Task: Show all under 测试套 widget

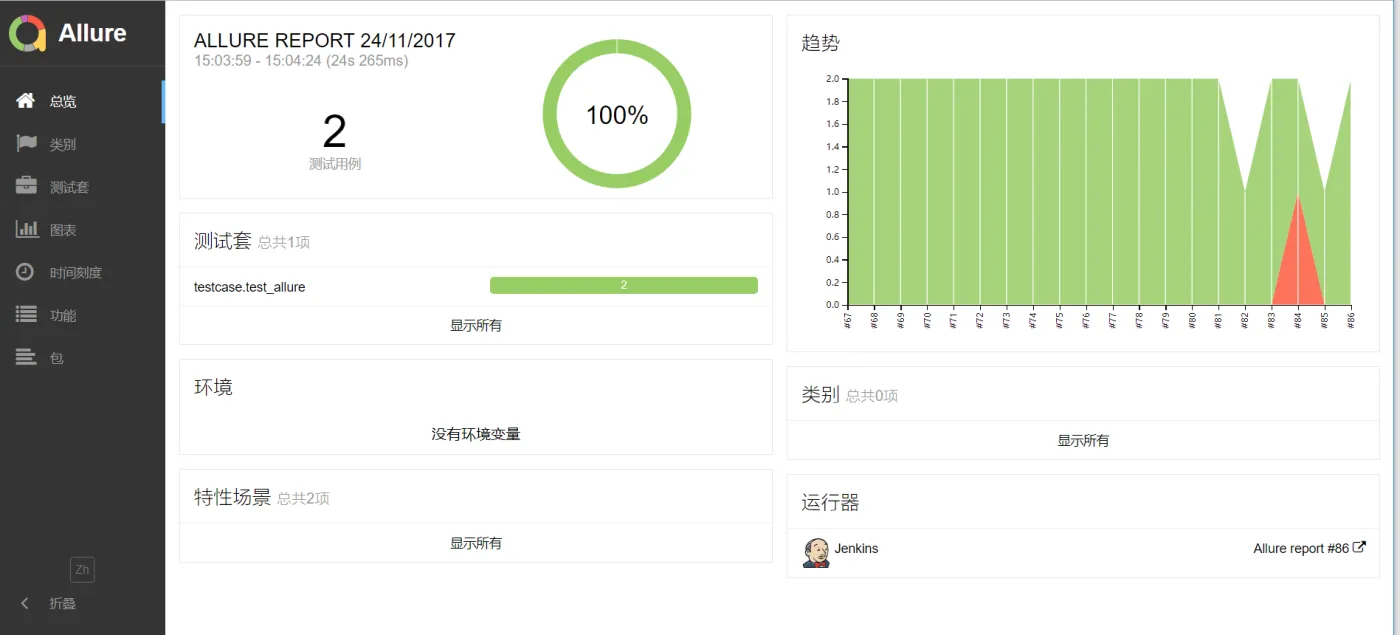Action: tap(476, 326)
